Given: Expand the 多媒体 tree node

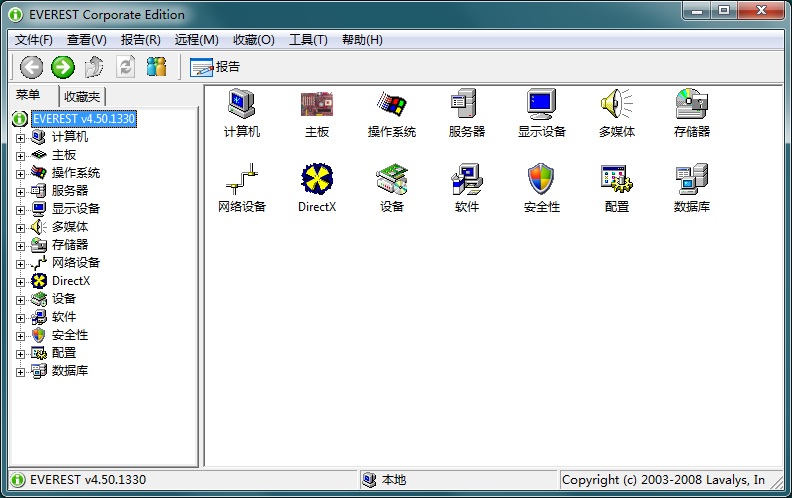Looking at the screenshot, I should click(x=20, y=228).
